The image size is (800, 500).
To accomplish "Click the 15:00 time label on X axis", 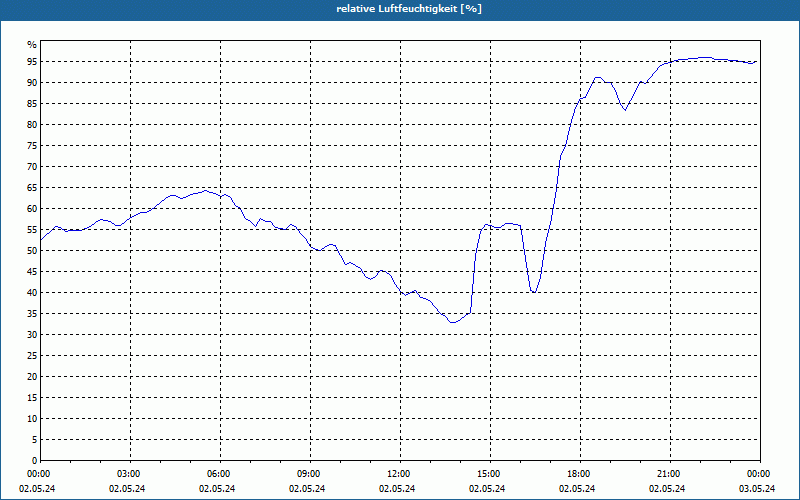I will point(490,474).
